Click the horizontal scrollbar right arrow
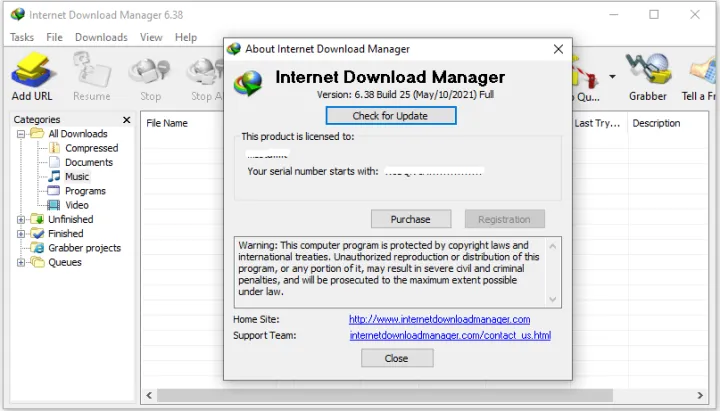 tap(700, 395)
